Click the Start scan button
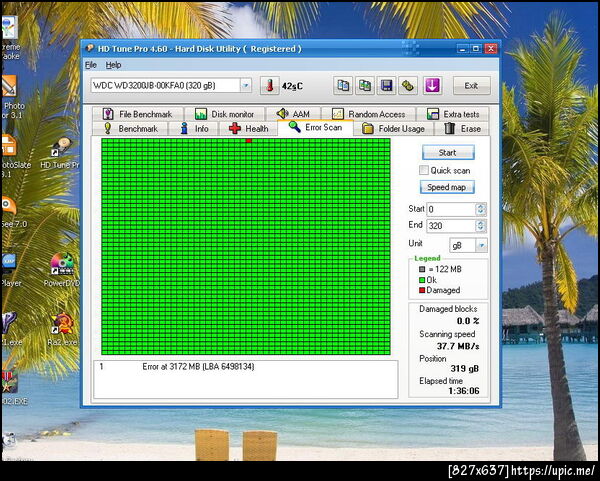600x481 pixels. [x=448, y=153]
